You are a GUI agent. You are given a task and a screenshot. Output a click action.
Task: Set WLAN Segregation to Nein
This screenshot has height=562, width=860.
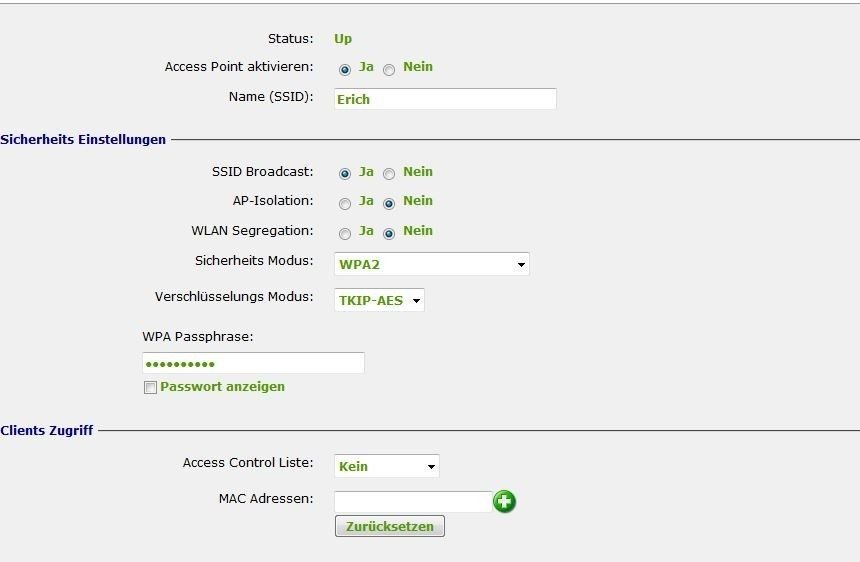click(389, 234)
